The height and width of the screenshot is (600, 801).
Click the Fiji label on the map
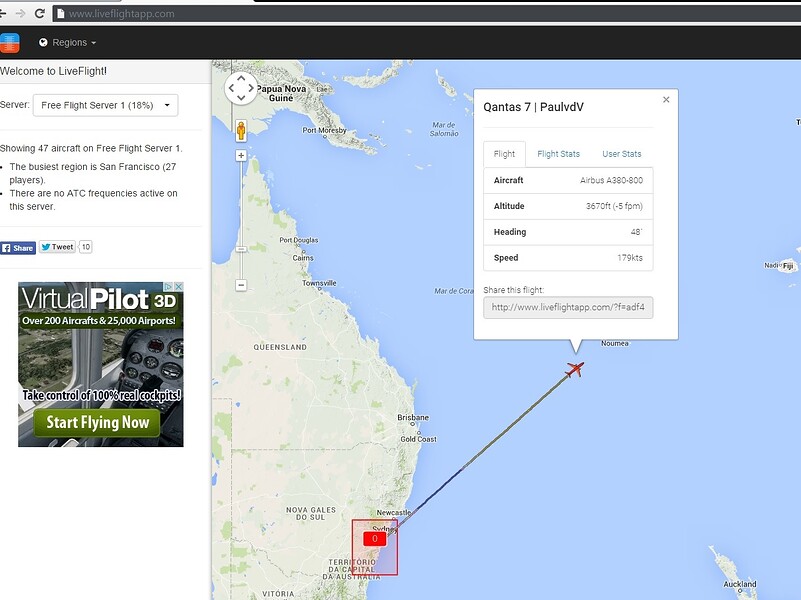click(x=788, y=266)
